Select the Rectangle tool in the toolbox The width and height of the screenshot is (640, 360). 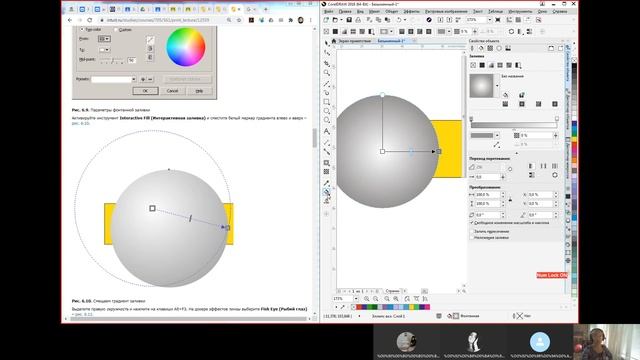click(327, 102)
